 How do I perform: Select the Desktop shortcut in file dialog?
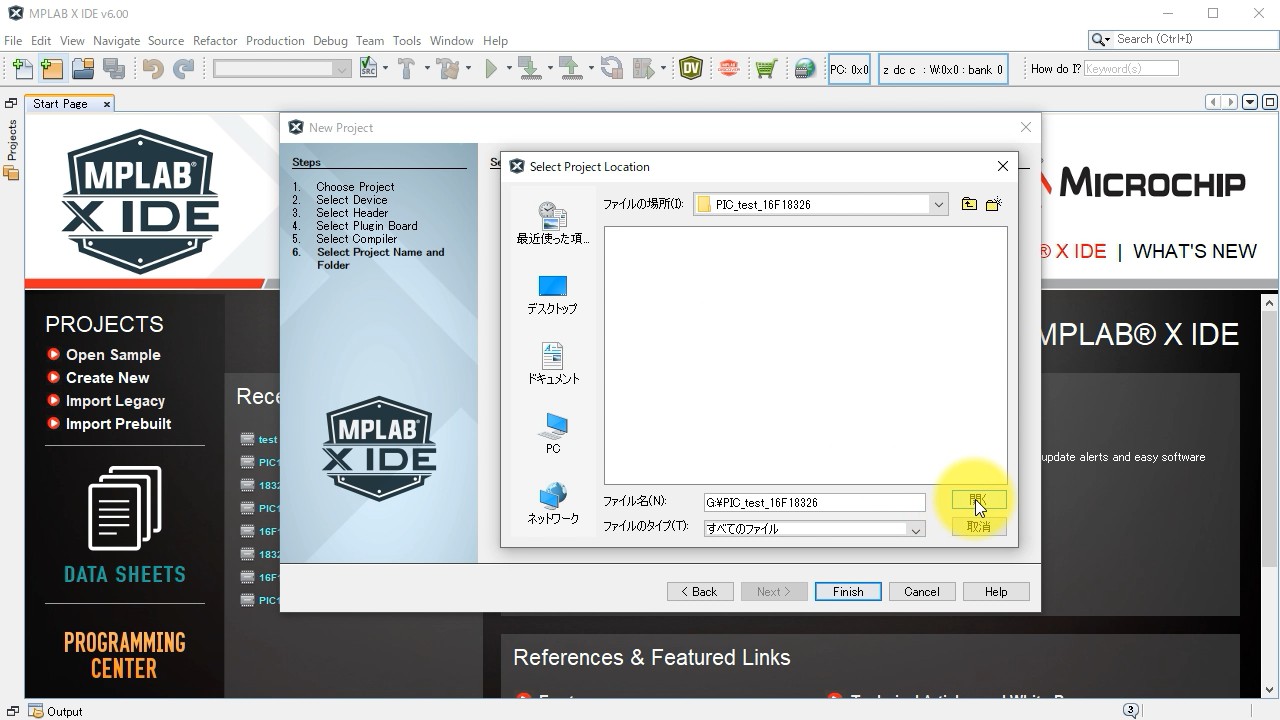click(553, 294)
